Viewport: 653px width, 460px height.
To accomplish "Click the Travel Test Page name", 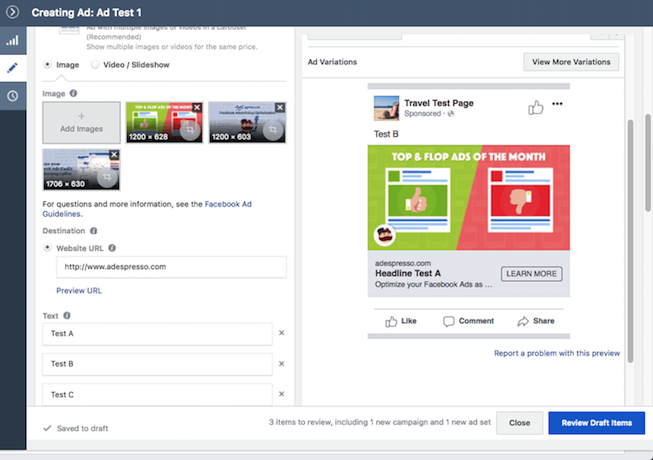I will (x=439, y=103).
